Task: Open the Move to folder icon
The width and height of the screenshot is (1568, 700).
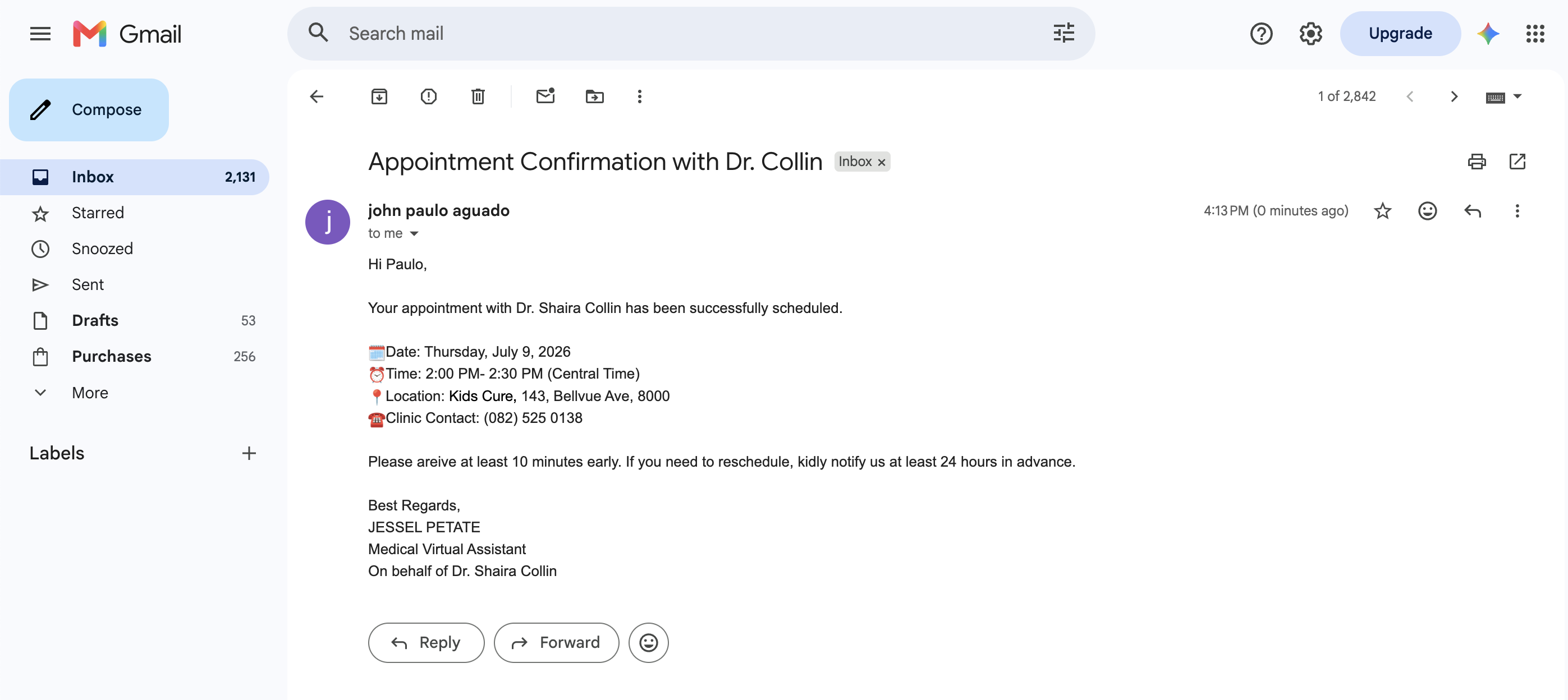Action: [x=595, y=96]
